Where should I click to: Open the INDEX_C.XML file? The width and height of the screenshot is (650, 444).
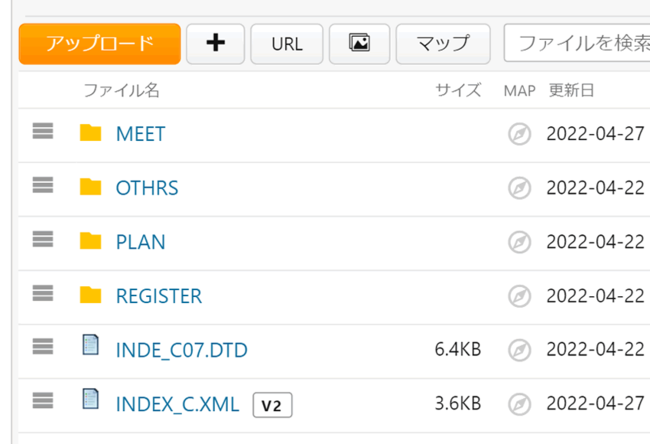(177, 404)
